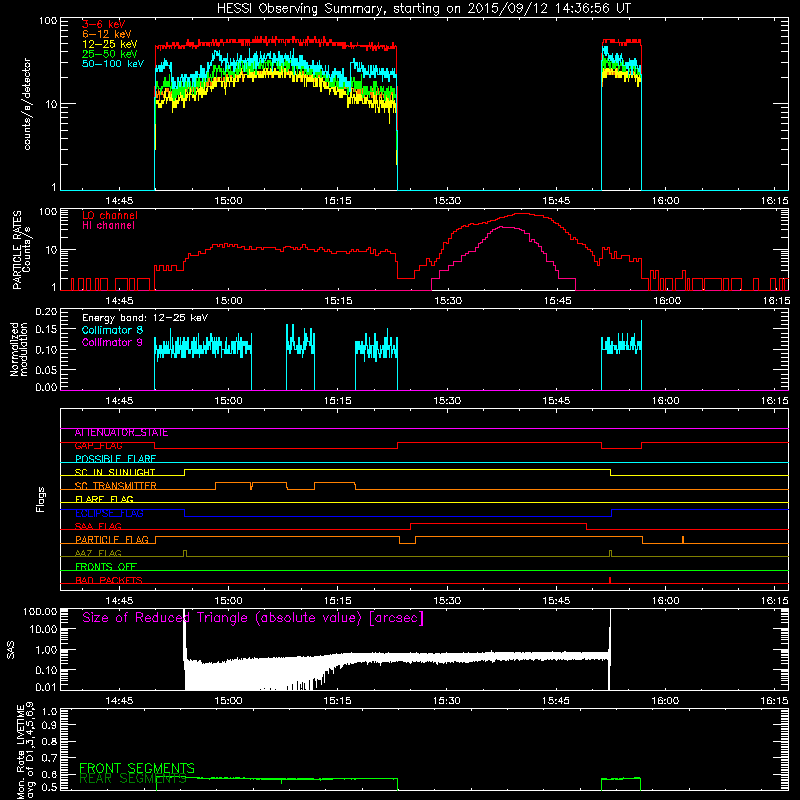This screenshot has width=800, height=800.
Task: Click the '15:00' tick under the count-rate panel
Action: (228, 201)
